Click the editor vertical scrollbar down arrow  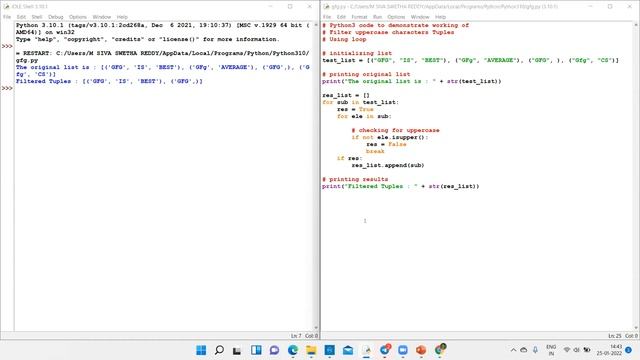click(x=636, y=328)
